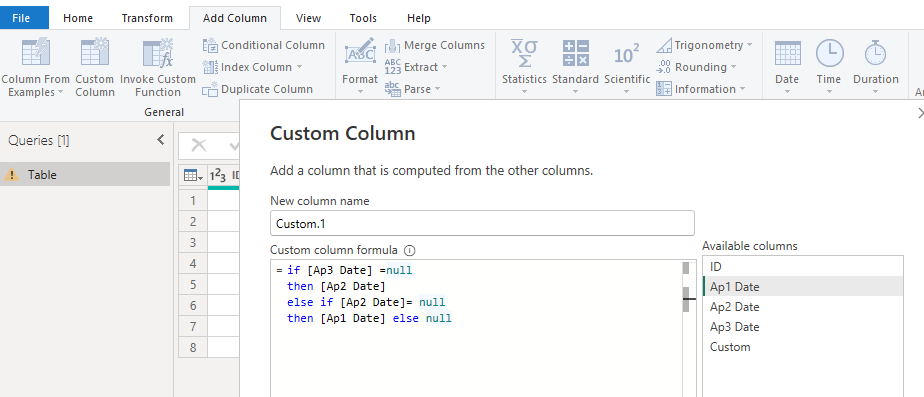Screen dimensions: 924x397
Task: Cancel formula bar edit with X icon
Action: 199,145
